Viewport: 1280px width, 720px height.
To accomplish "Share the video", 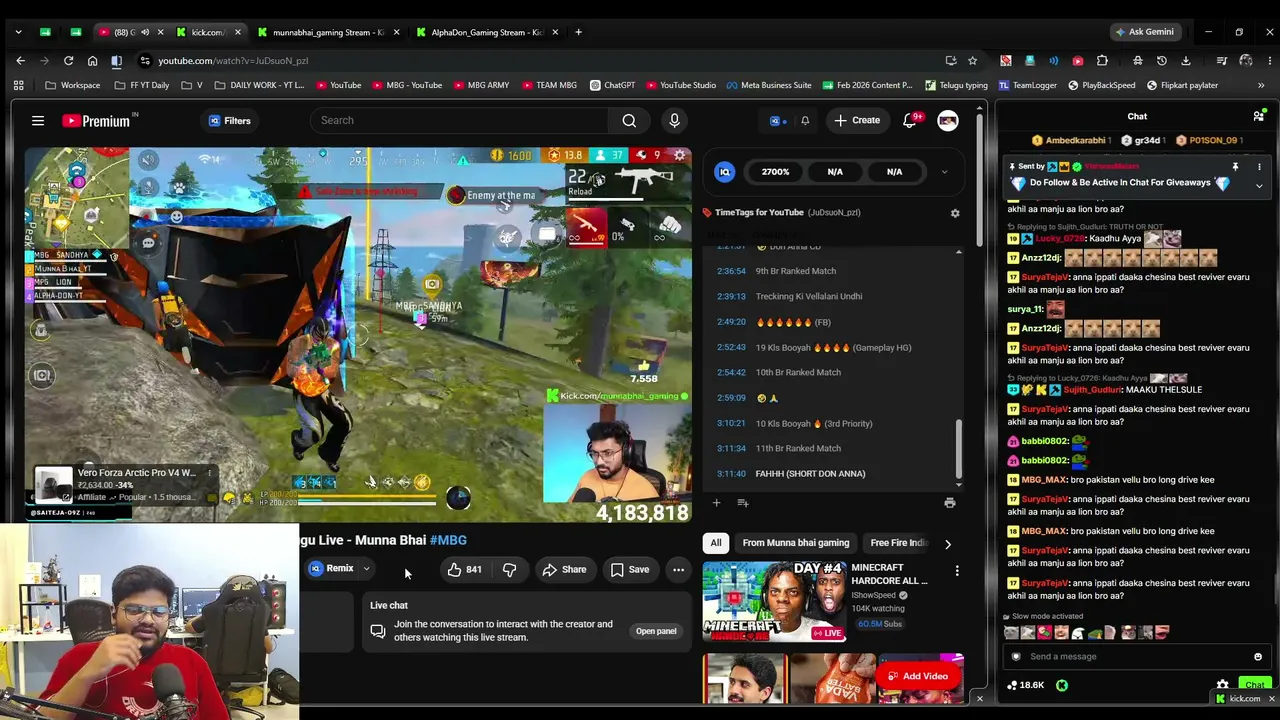I will [564, 570].
